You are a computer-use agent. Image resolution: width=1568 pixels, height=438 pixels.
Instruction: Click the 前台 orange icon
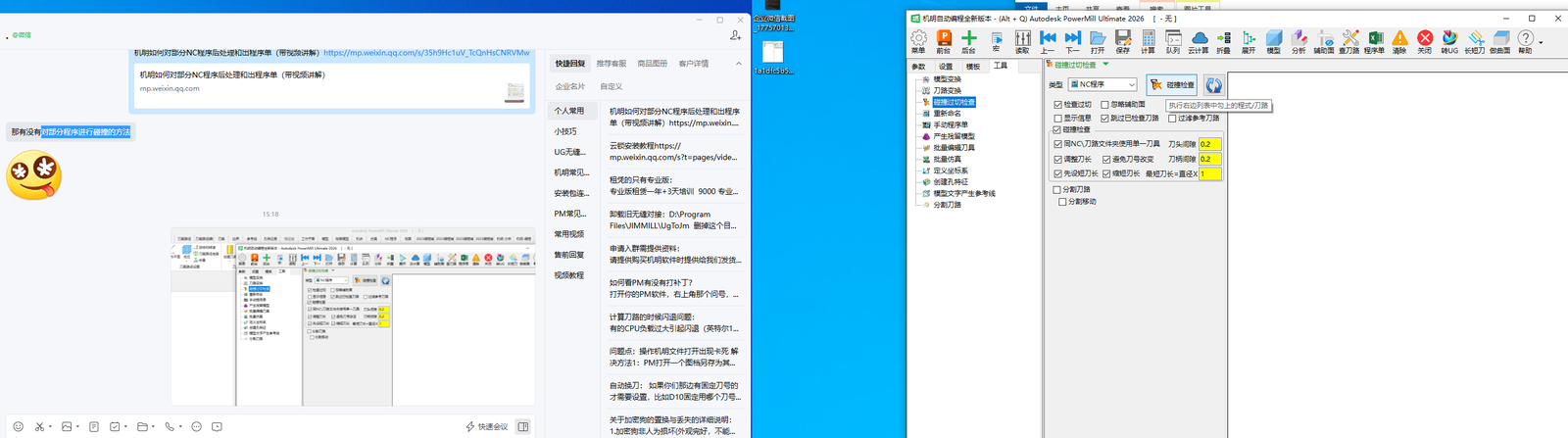[944, 40]
